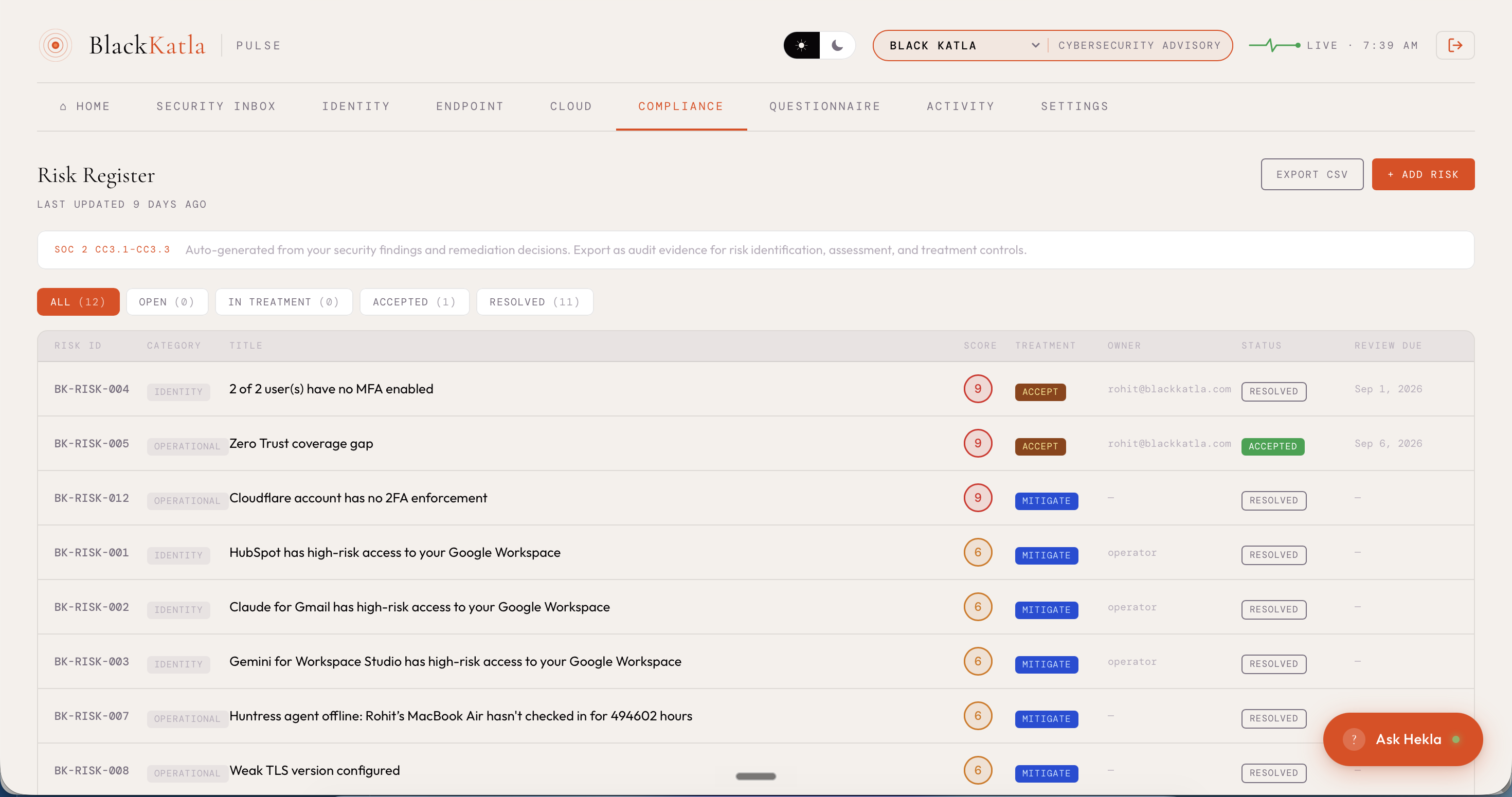The width and height of the screenshot is (1512, 797).
Task: Click the SOC 2 CC3.1-CC3.3 label
Action: coord(112,249)
